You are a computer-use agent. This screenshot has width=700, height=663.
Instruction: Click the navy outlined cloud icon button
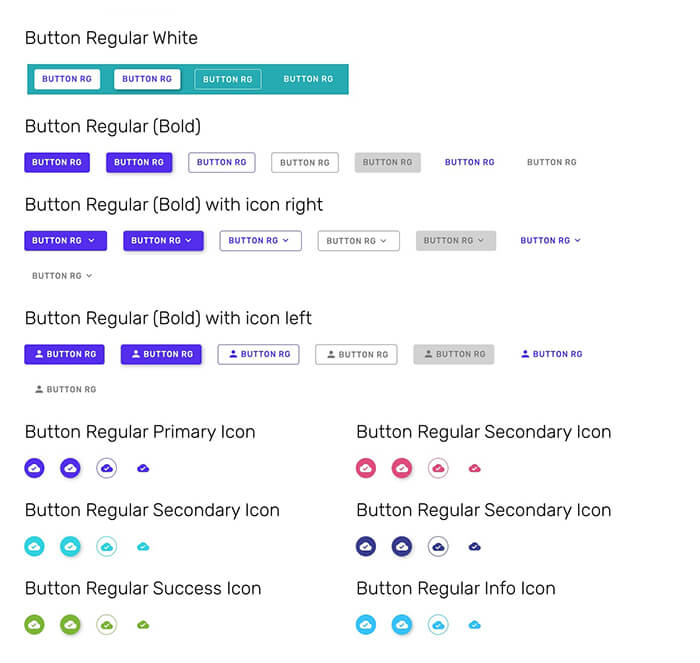(x=438, y=546)
